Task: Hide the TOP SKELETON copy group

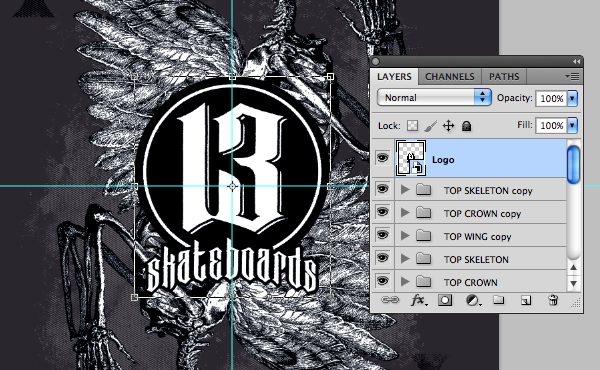Action: click(x=382, y=189)
